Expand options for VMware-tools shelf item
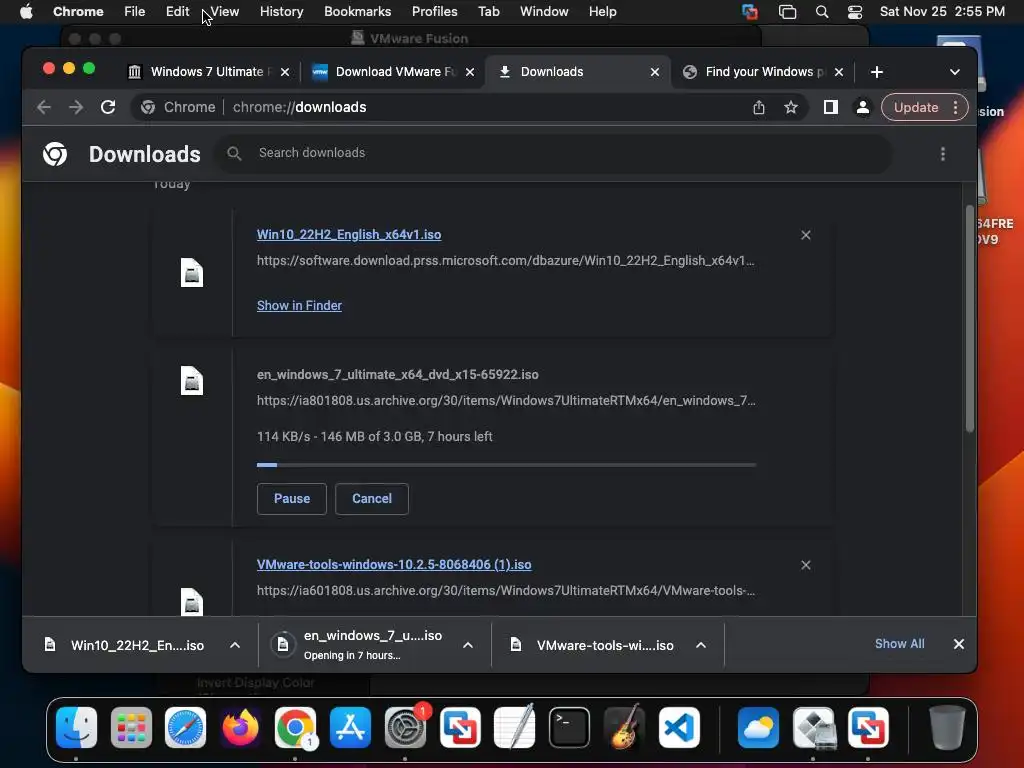This screenshot has width=1024, height=768. pos(701,645)
